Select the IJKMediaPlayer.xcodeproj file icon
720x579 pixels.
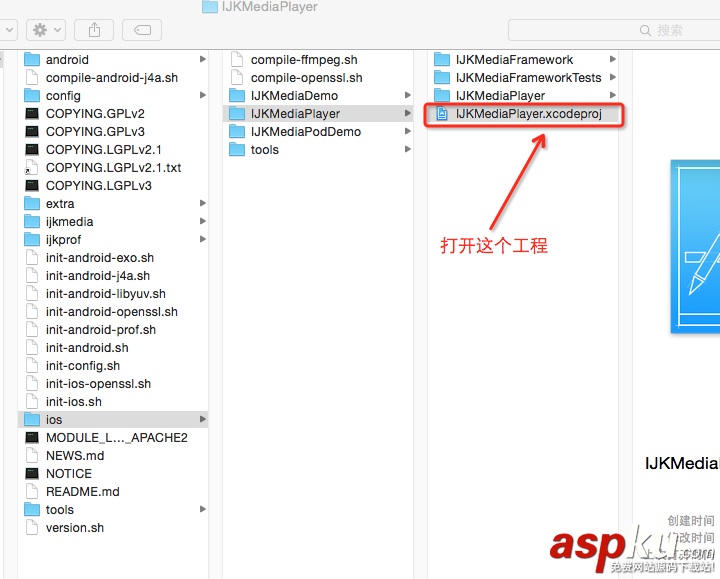click(442, 113)
